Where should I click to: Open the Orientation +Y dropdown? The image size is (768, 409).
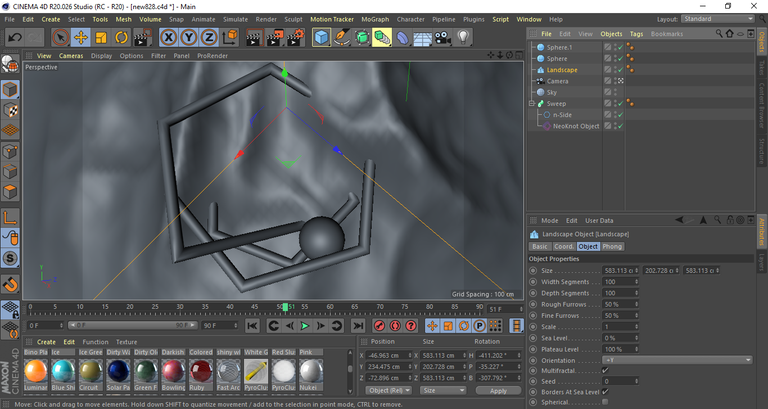tap(677, 360)
